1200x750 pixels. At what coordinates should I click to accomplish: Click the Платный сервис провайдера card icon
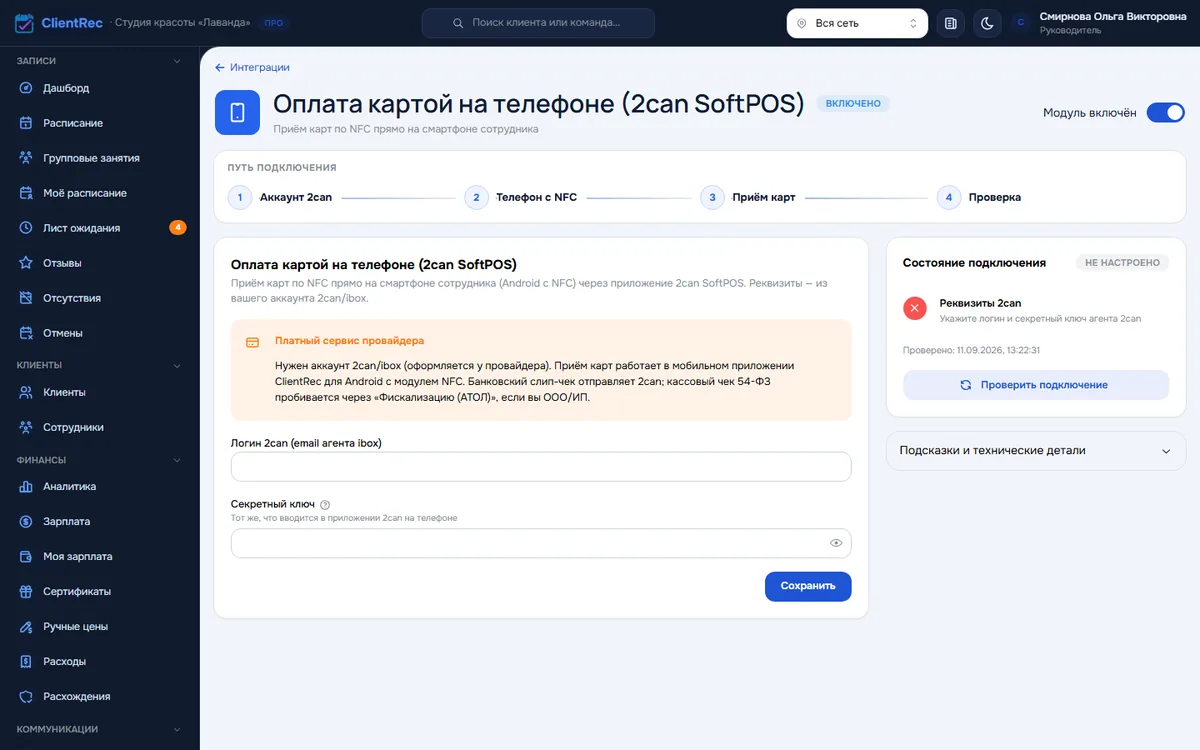pyautogui.click(x=253, y=342)
